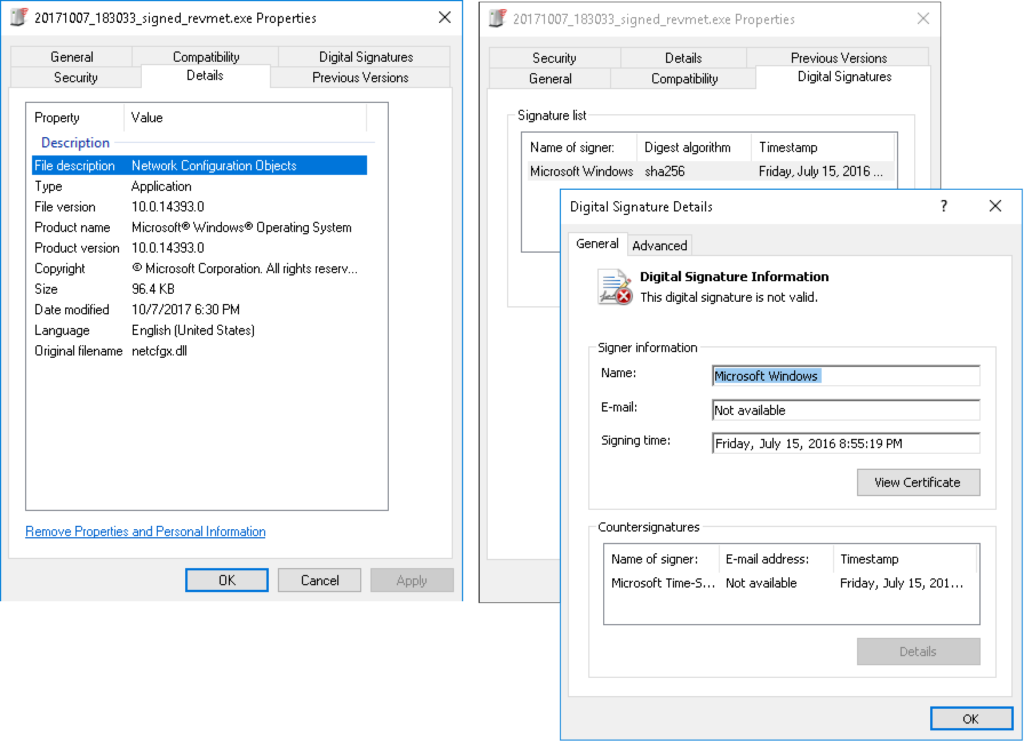1024x743 pixels.
Task: Click the help question mark button
Action: pos(943,206)
